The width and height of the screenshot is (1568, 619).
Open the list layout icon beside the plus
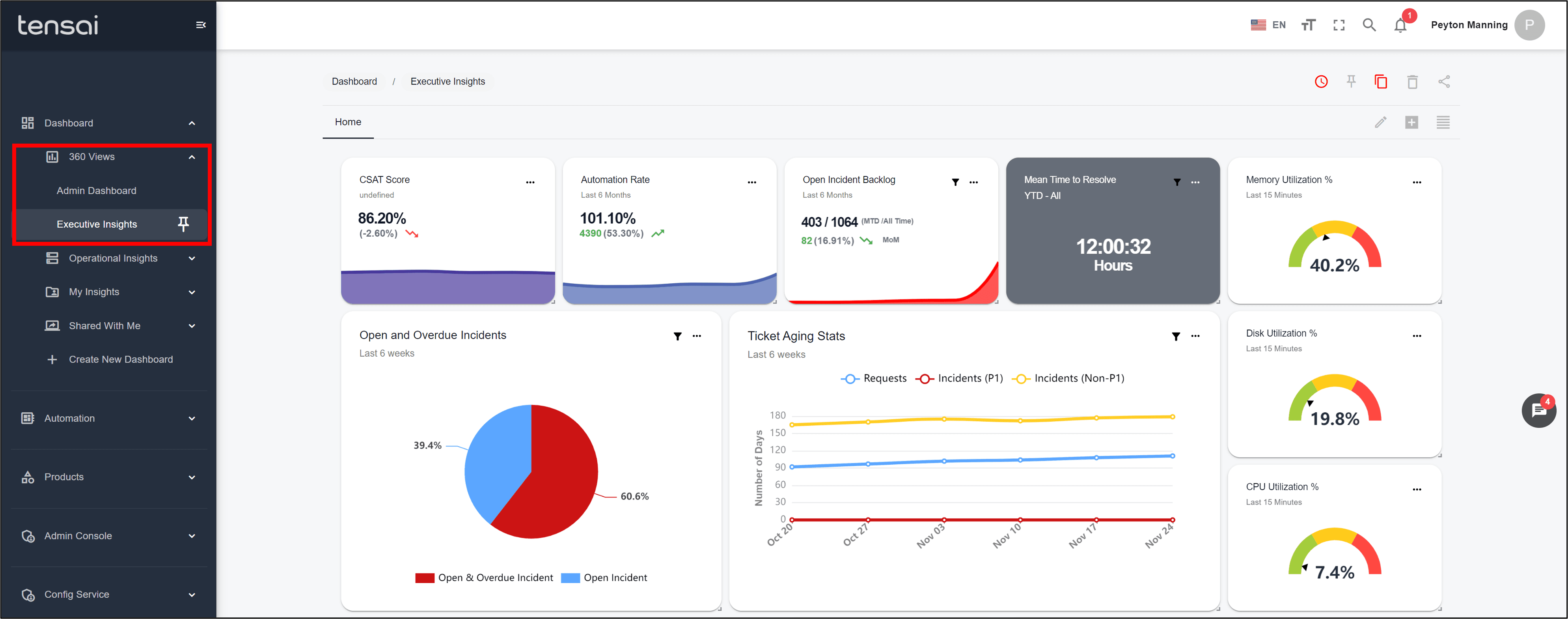(x=1443, y=122)
